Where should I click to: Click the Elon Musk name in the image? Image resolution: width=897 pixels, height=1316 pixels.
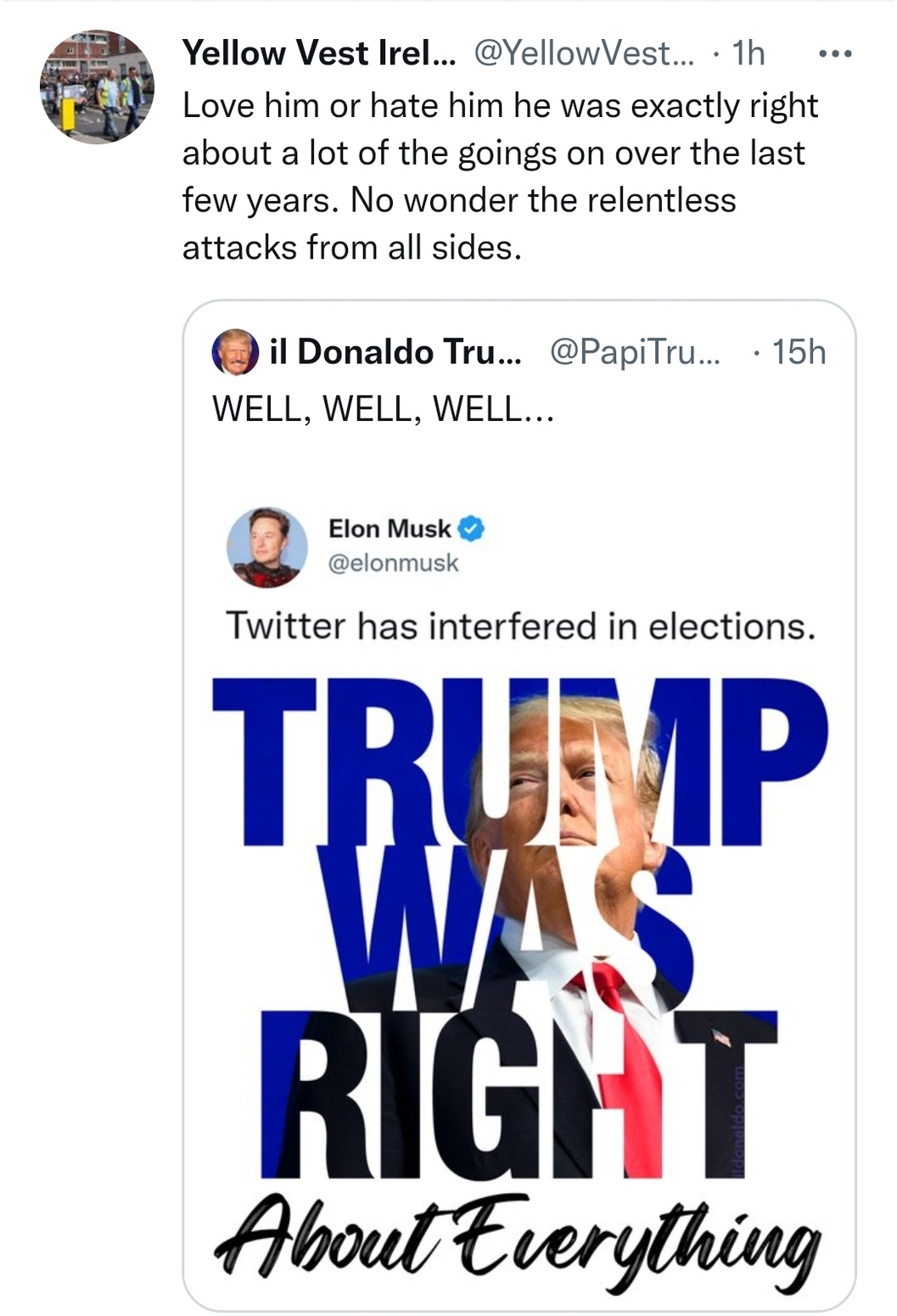(390, 529)
